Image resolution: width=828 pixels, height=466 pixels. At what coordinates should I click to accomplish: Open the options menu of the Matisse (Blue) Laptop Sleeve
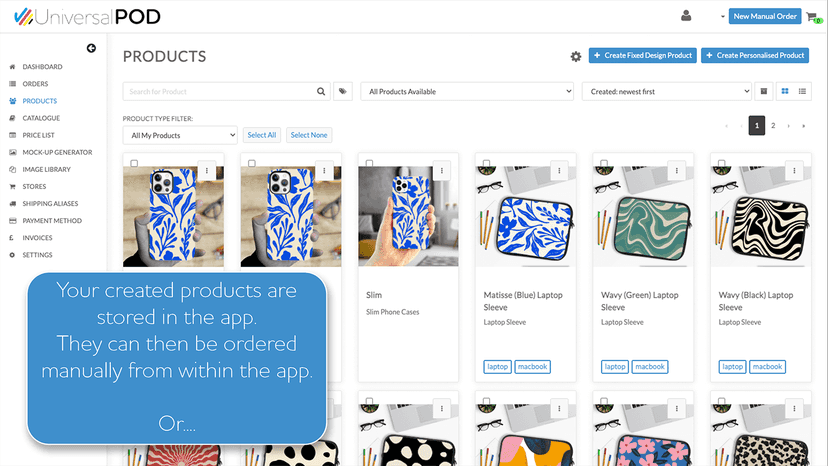tap(559, 171)
